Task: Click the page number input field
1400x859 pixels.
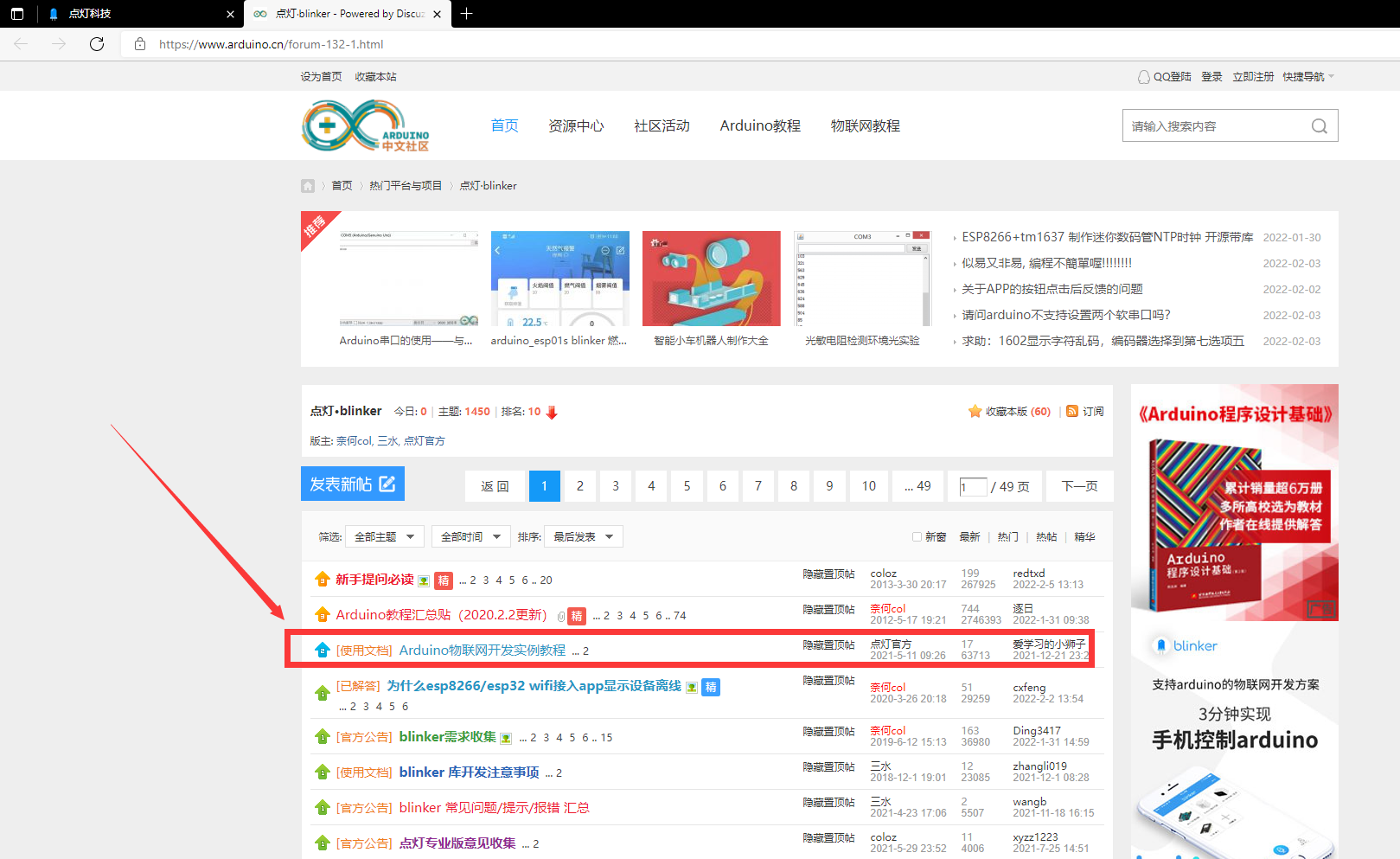Action: 973,487
